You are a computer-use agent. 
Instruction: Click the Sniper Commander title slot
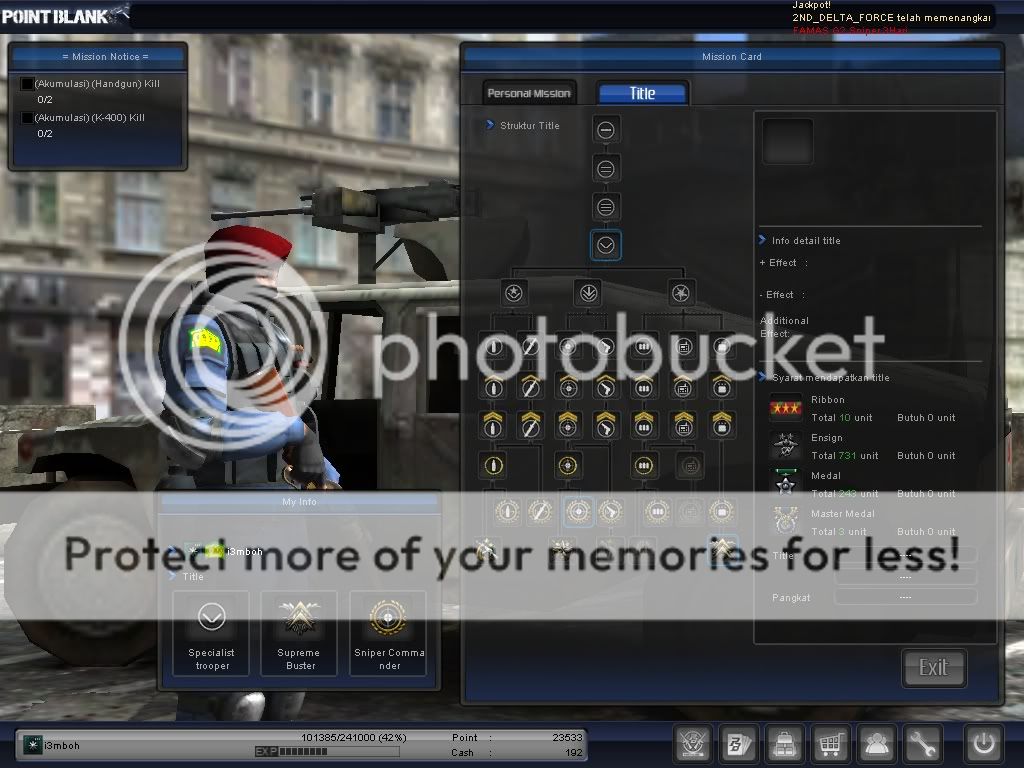click(388, 633)
